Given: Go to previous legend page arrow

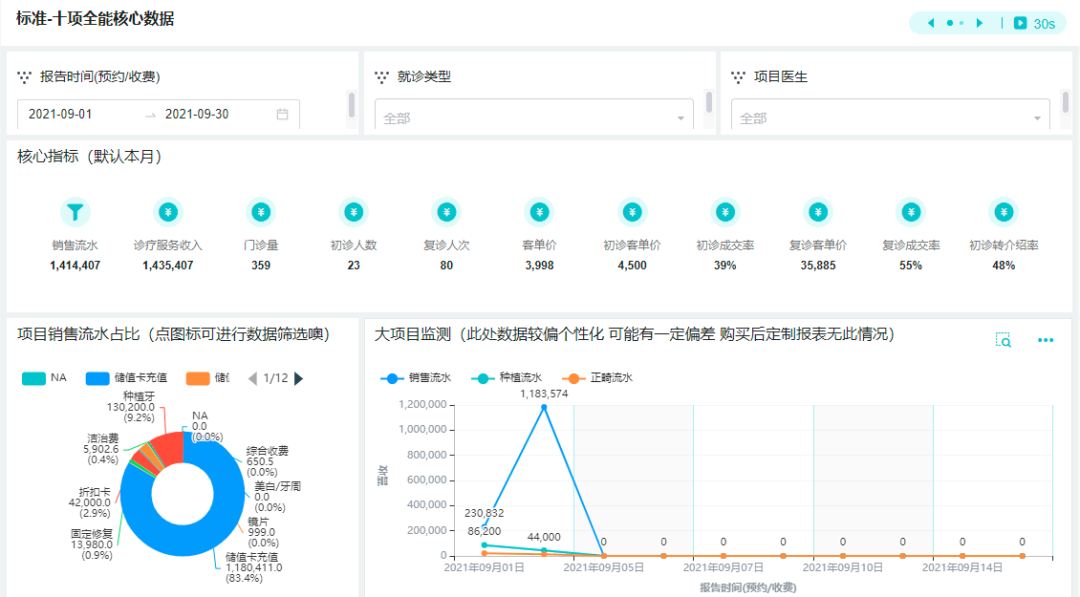Looking at the screenshot, I should pos(252,378).
